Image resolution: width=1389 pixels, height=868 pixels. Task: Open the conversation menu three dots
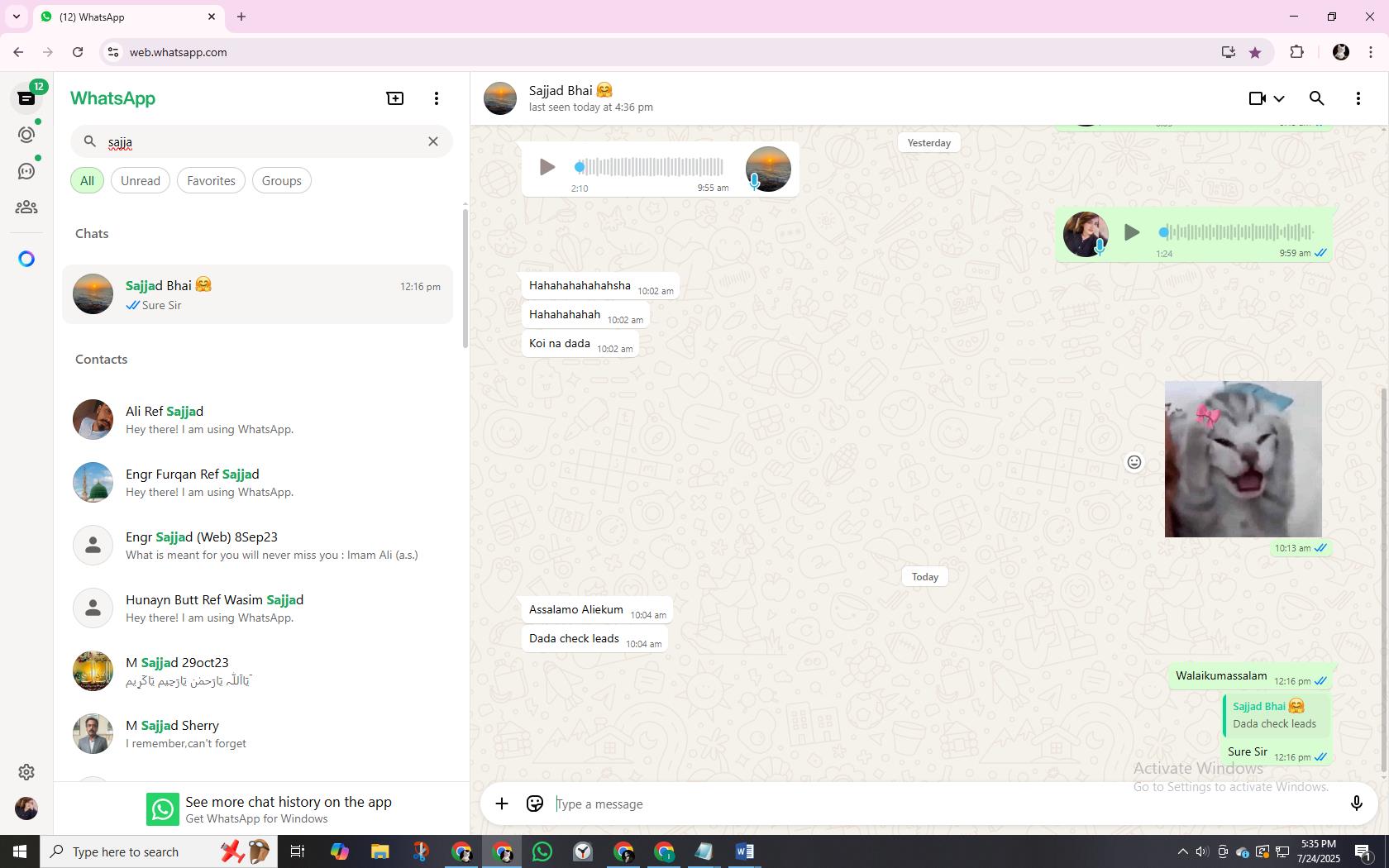1358,98
